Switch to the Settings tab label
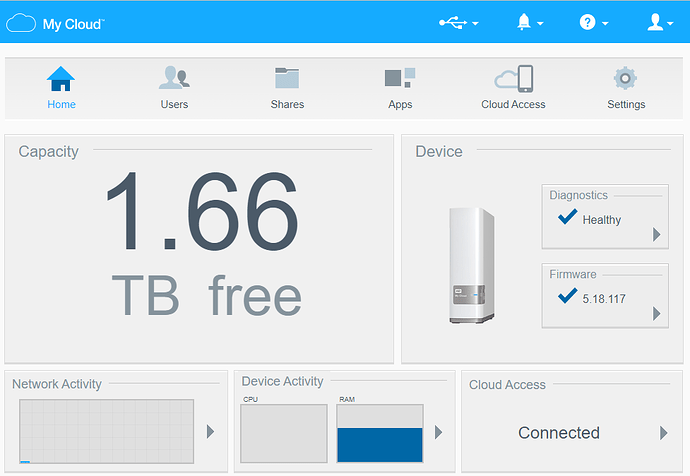 (x=626, y=105)
